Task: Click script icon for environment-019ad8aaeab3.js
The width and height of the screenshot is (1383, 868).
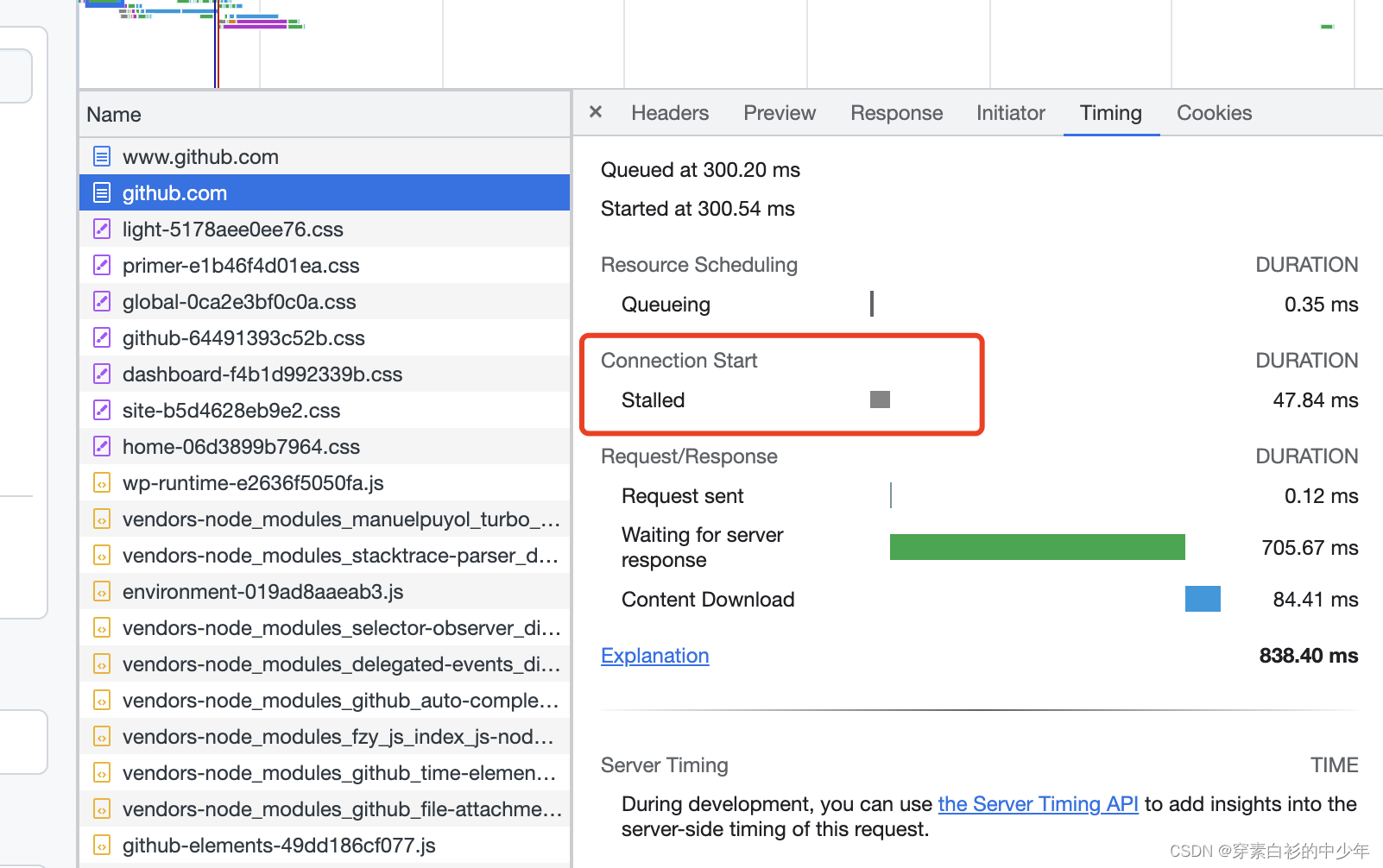Action: (x=102, y=592)
